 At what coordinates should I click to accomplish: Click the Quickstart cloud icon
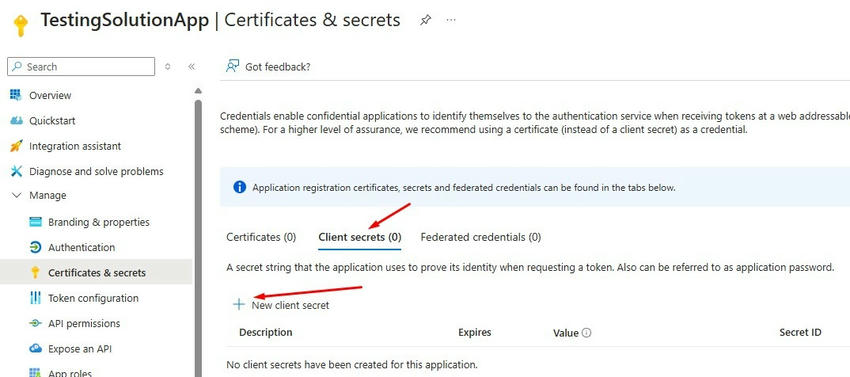16,120
